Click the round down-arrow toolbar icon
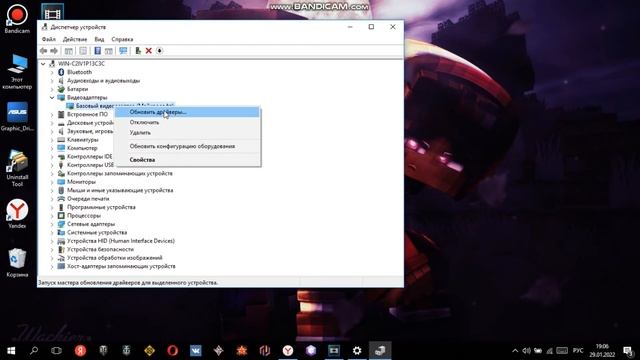The height and width of the screenshot is (360, 640). point(160,51)
